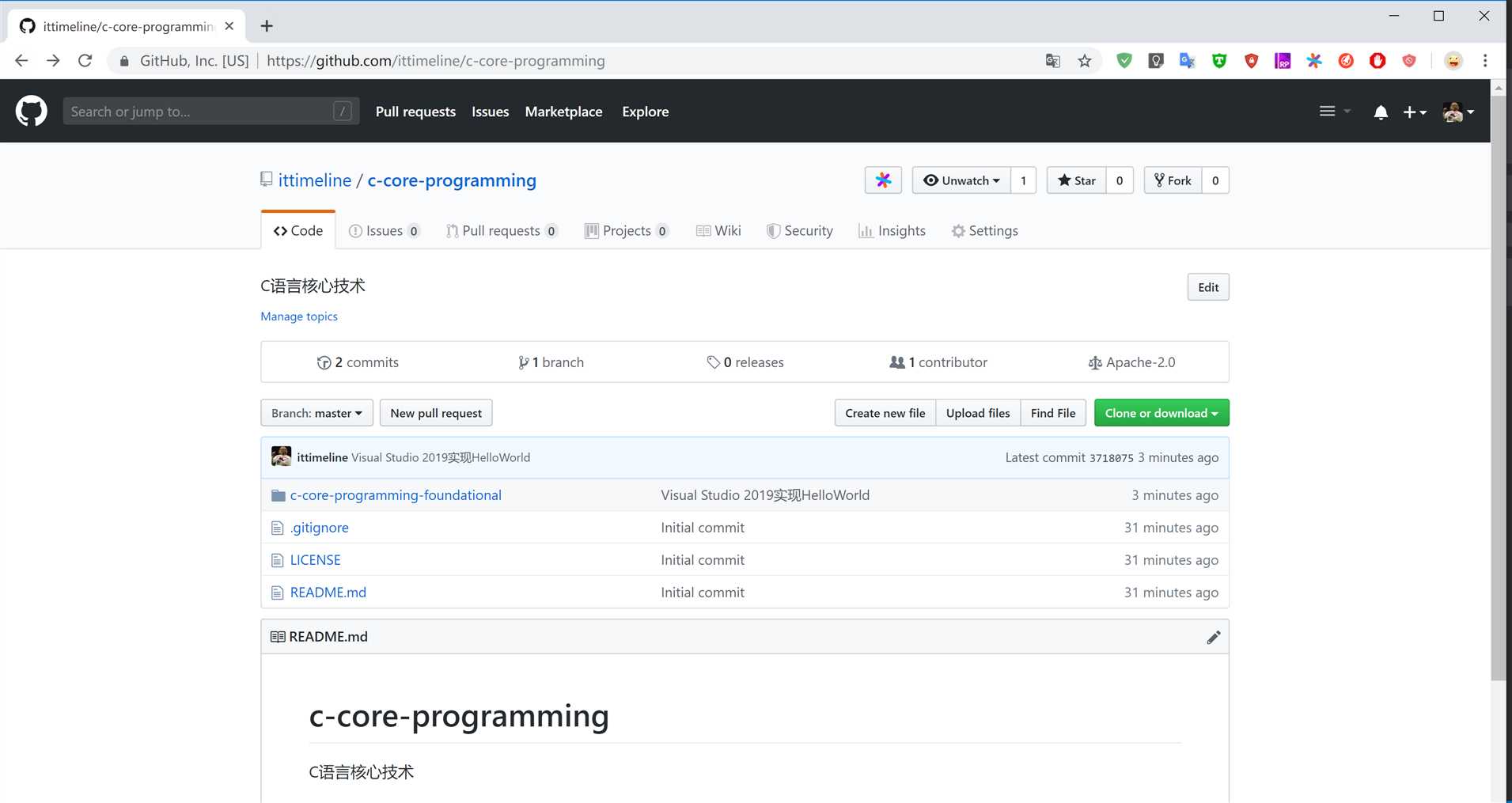Viewport: 1512px width, 803px height.
Task: Open the user avatar dropdown menu
Action: tap(1458, 112)
